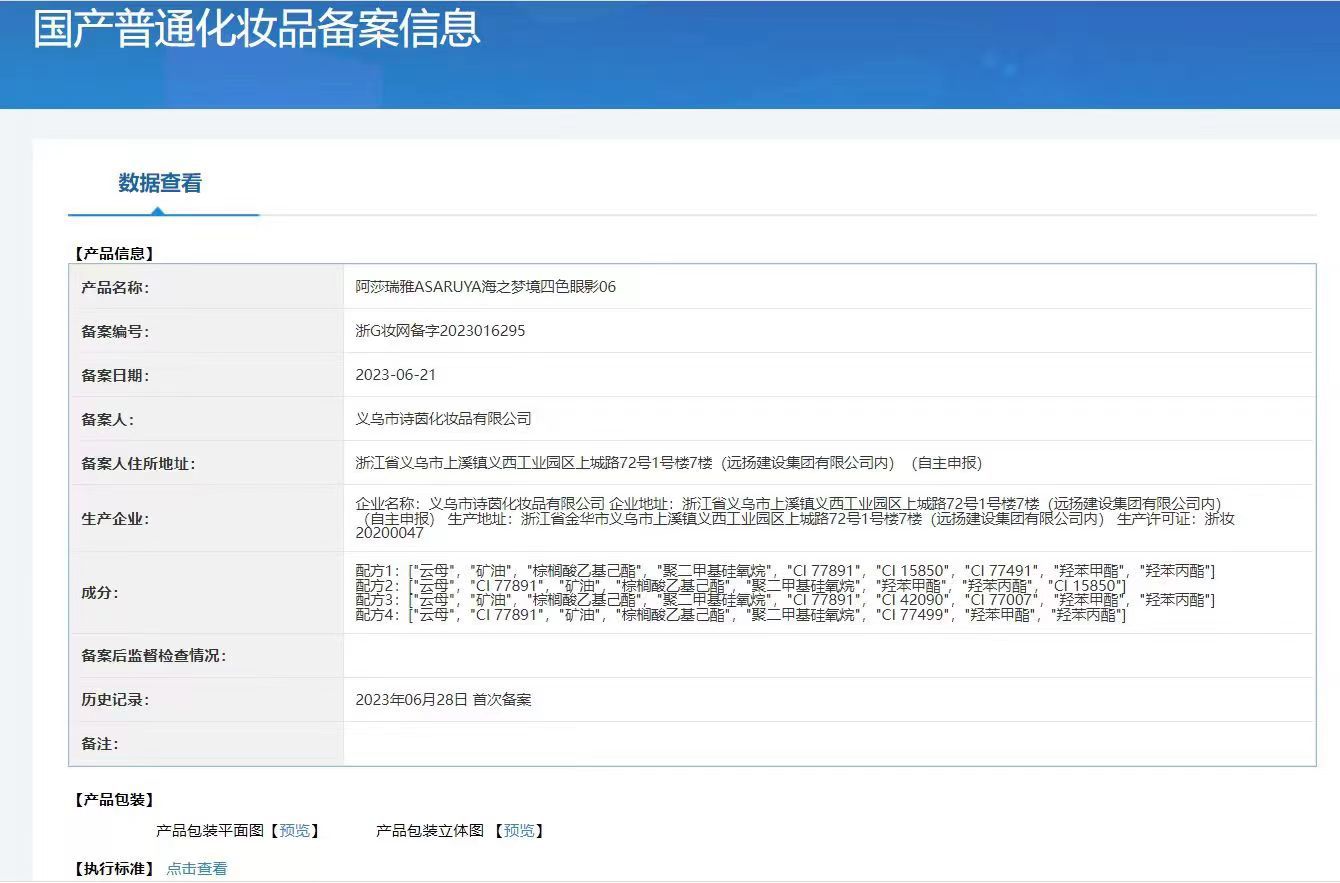Screen dimensions: 1340x883
Task: Click the 配方4 ingredient line
Action: tap(741, 615)
